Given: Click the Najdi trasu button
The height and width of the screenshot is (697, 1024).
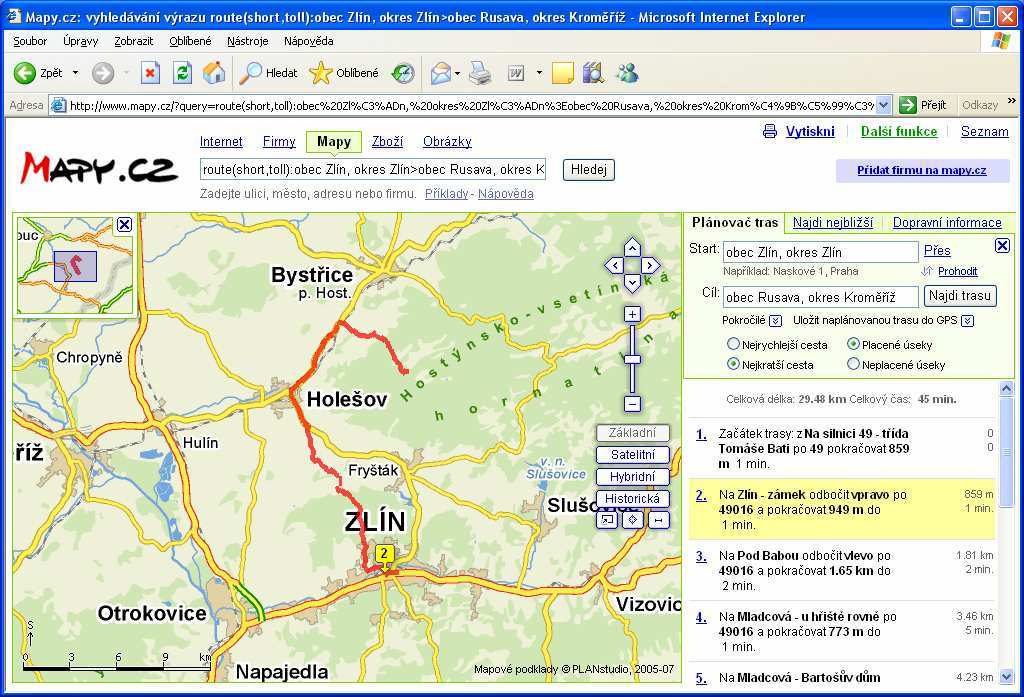Looking at the screenshot, I should pyautogui.click(x=960, y=296).
